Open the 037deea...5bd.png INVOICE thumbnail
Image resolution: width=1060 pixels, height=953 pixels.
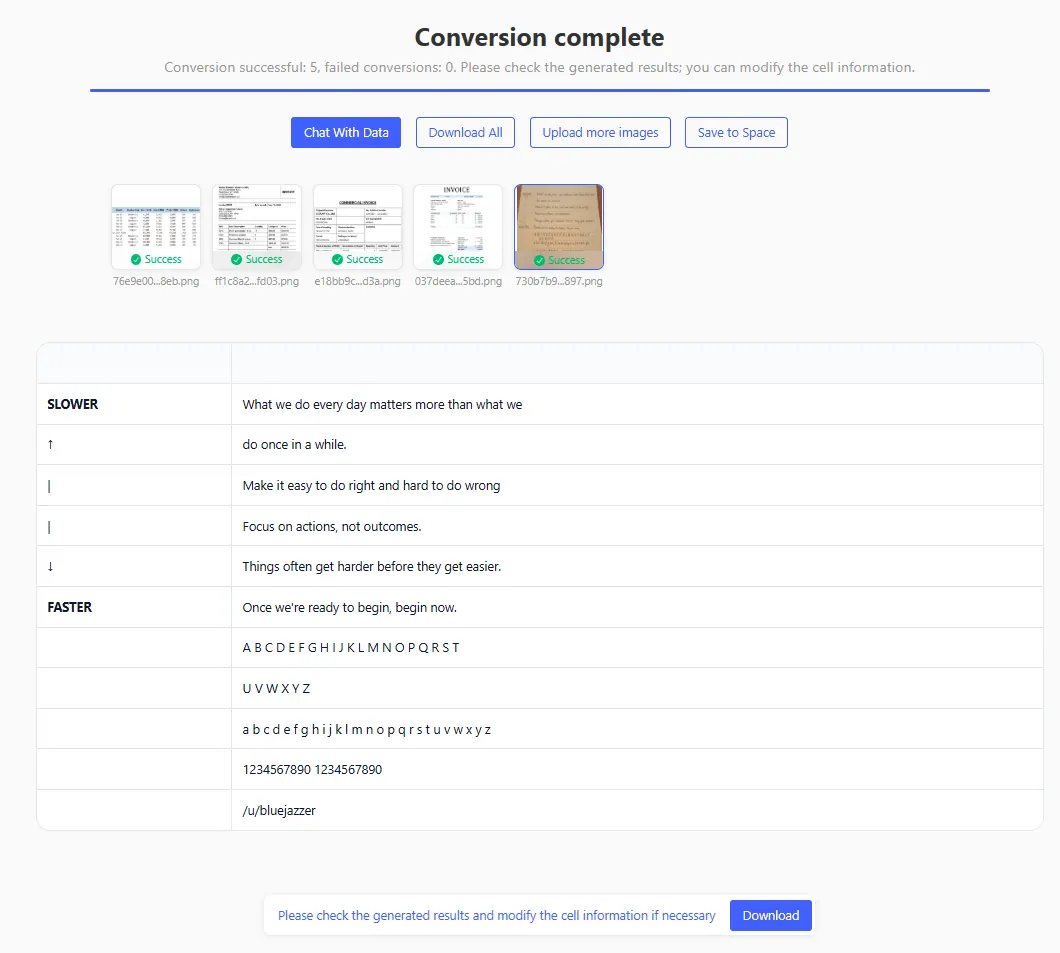[x=458, y=222]
